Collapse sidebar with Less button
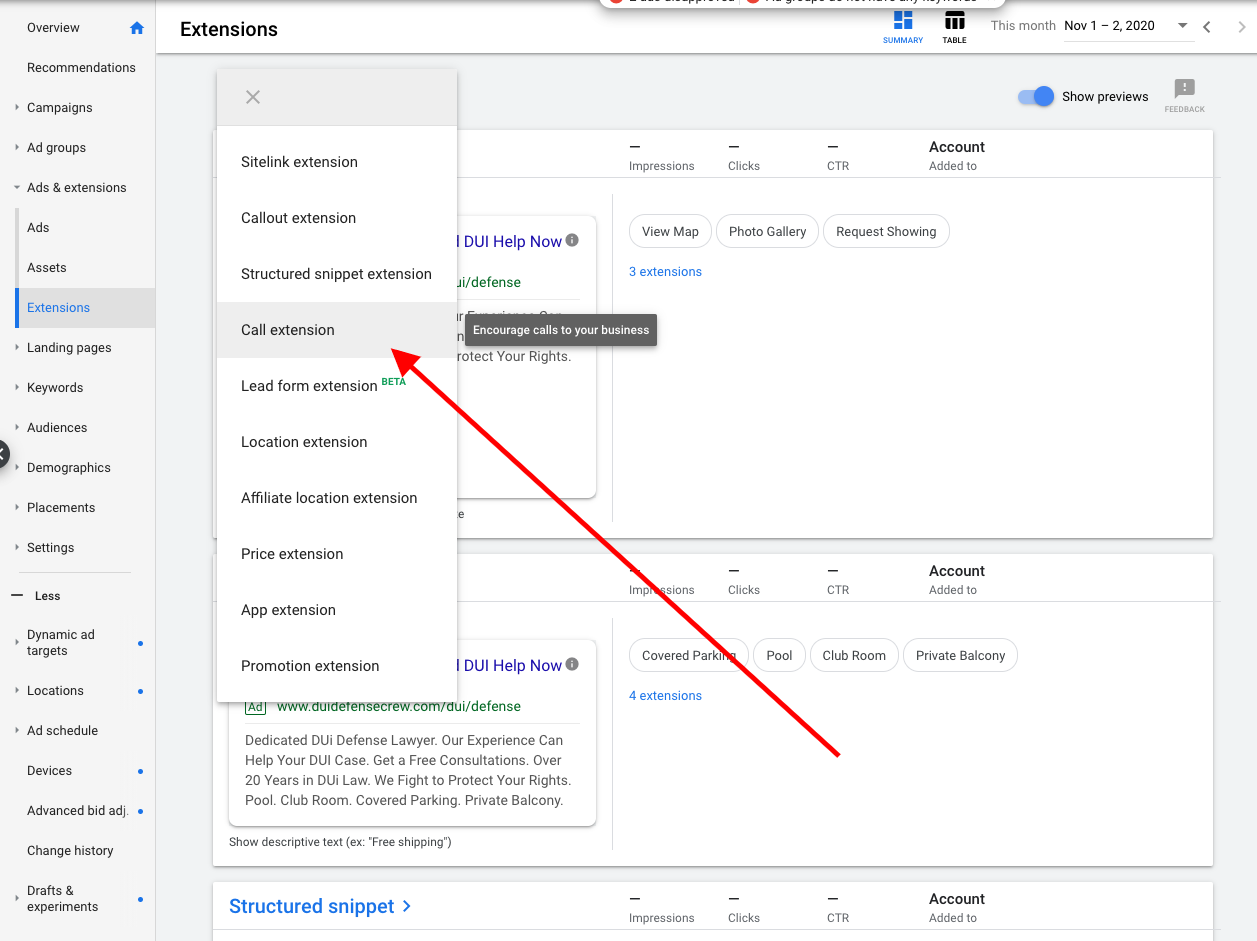The width and height of the screenshot is (1257, 941). [36, 596]
